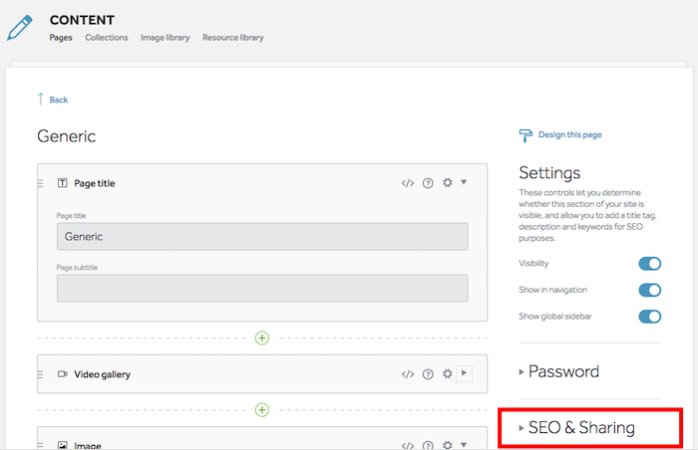698x450 pixels.
Task: Open help for Page title block
Action: click(x=428, y=183)
